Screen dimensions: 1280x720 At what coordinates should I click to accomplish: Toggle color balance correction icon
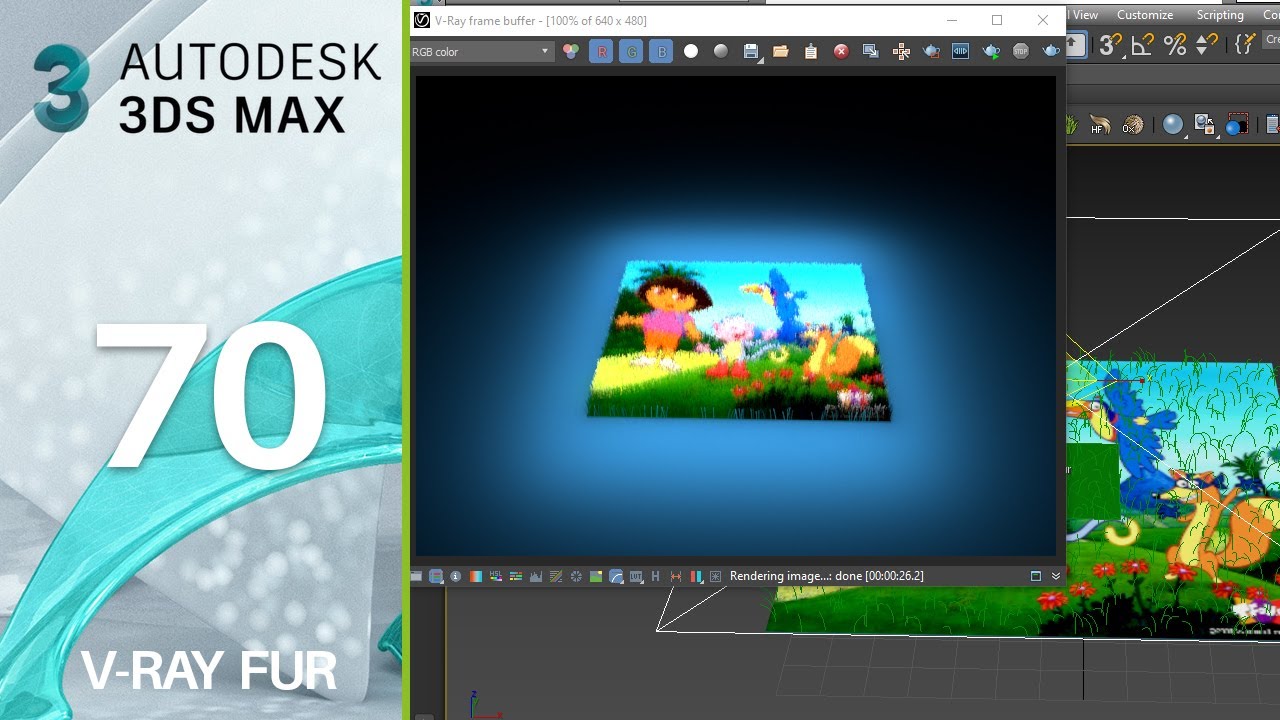click(x=516, y=576)
